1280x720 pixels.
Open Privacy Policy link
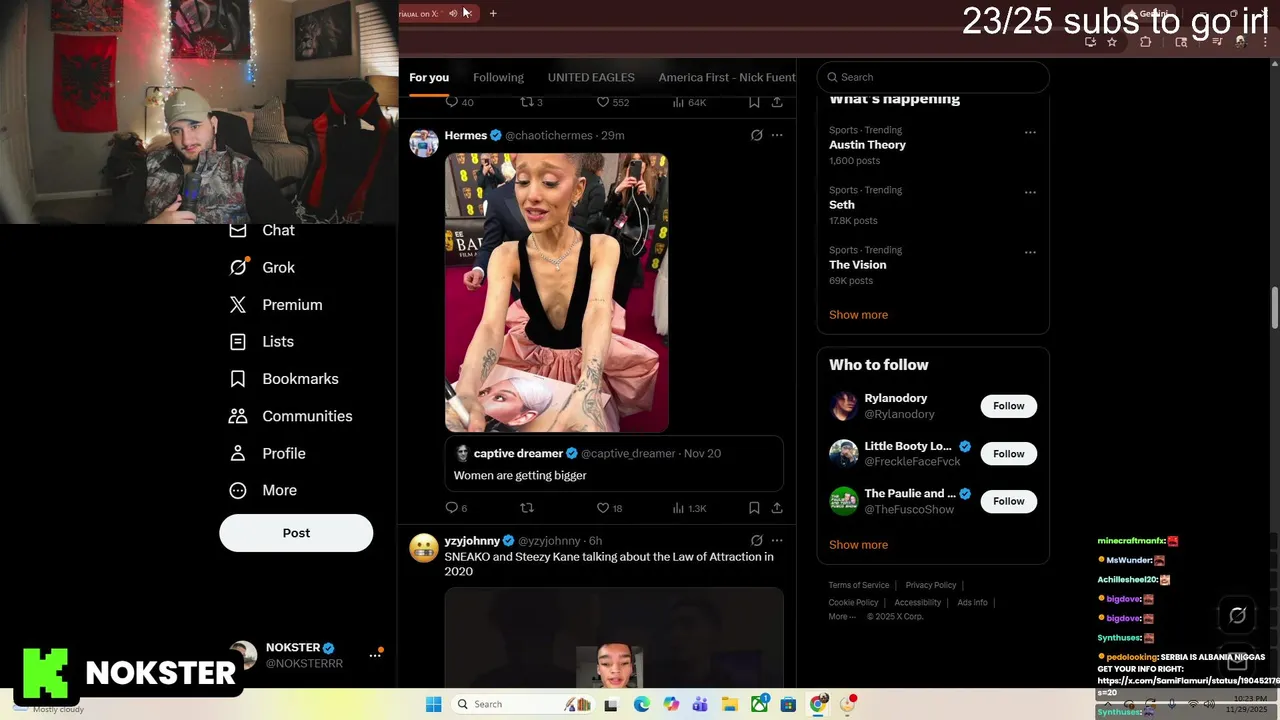point(931,585)
